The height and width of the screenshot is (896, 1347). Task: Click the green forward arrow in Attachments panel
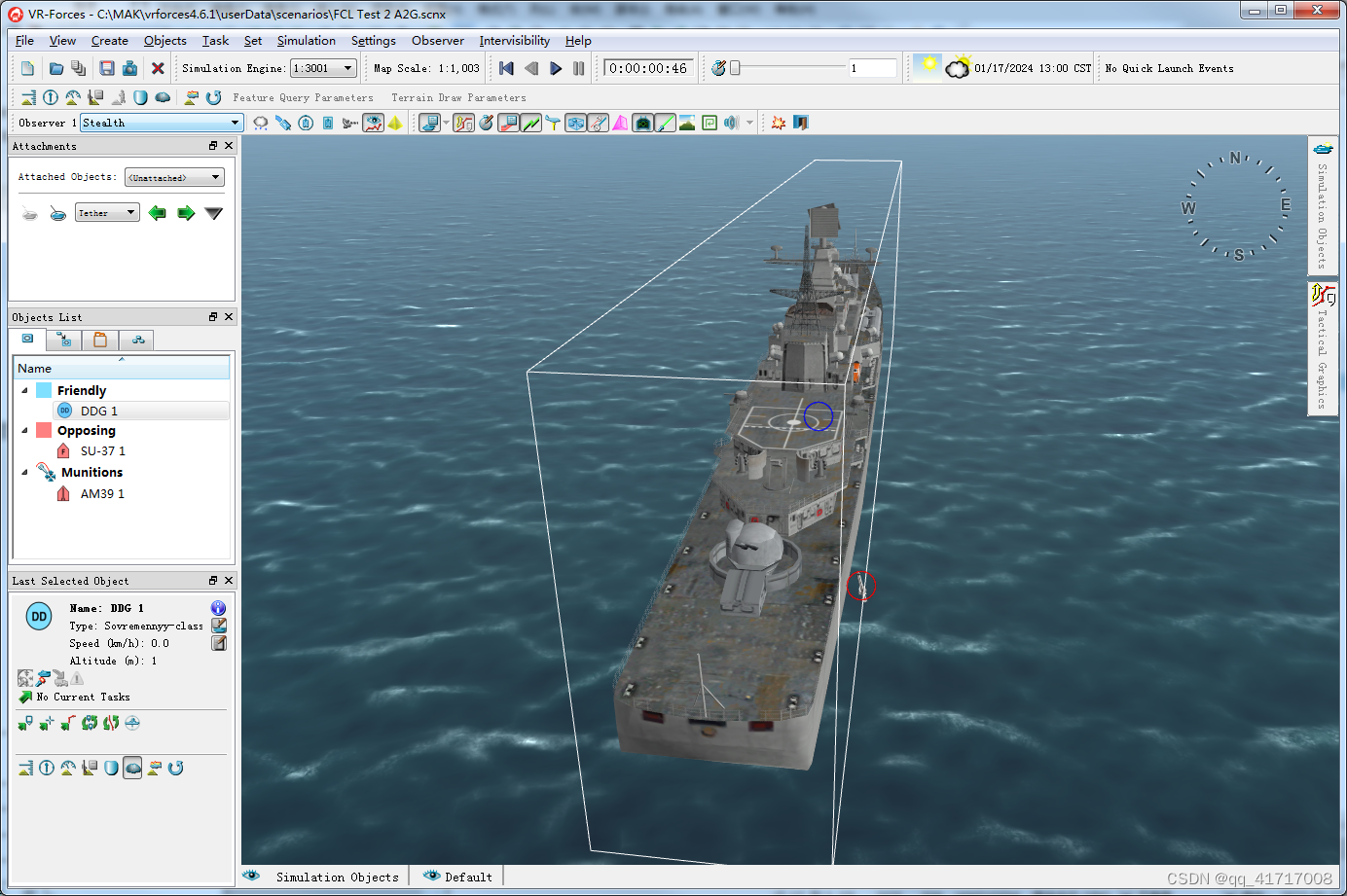point(185,212)
